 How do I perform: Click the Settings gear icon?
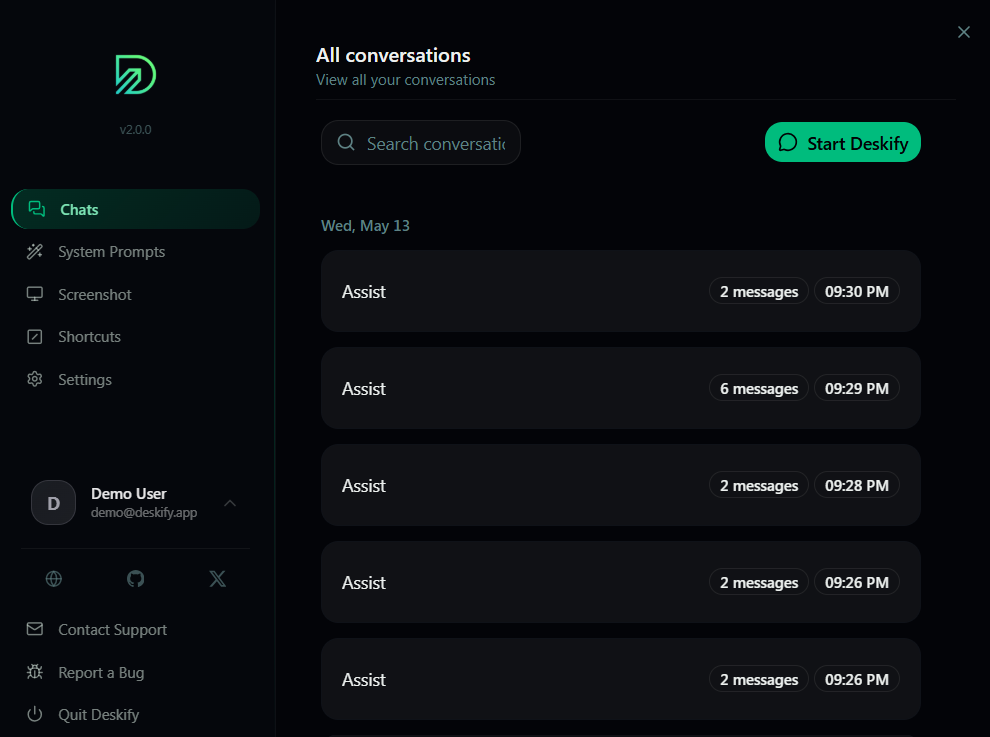[x=35, y=379]
